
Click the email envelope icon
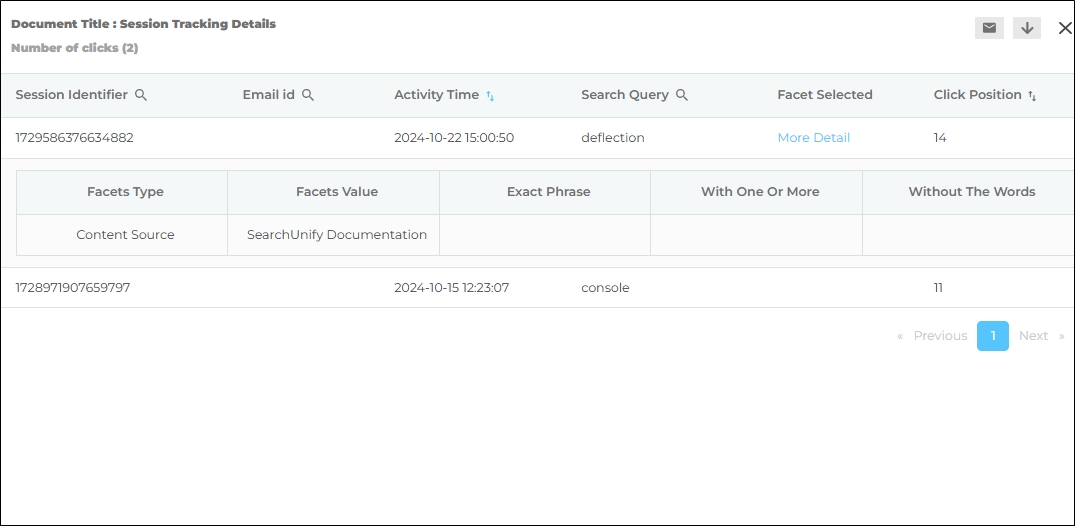coord(989,28)
